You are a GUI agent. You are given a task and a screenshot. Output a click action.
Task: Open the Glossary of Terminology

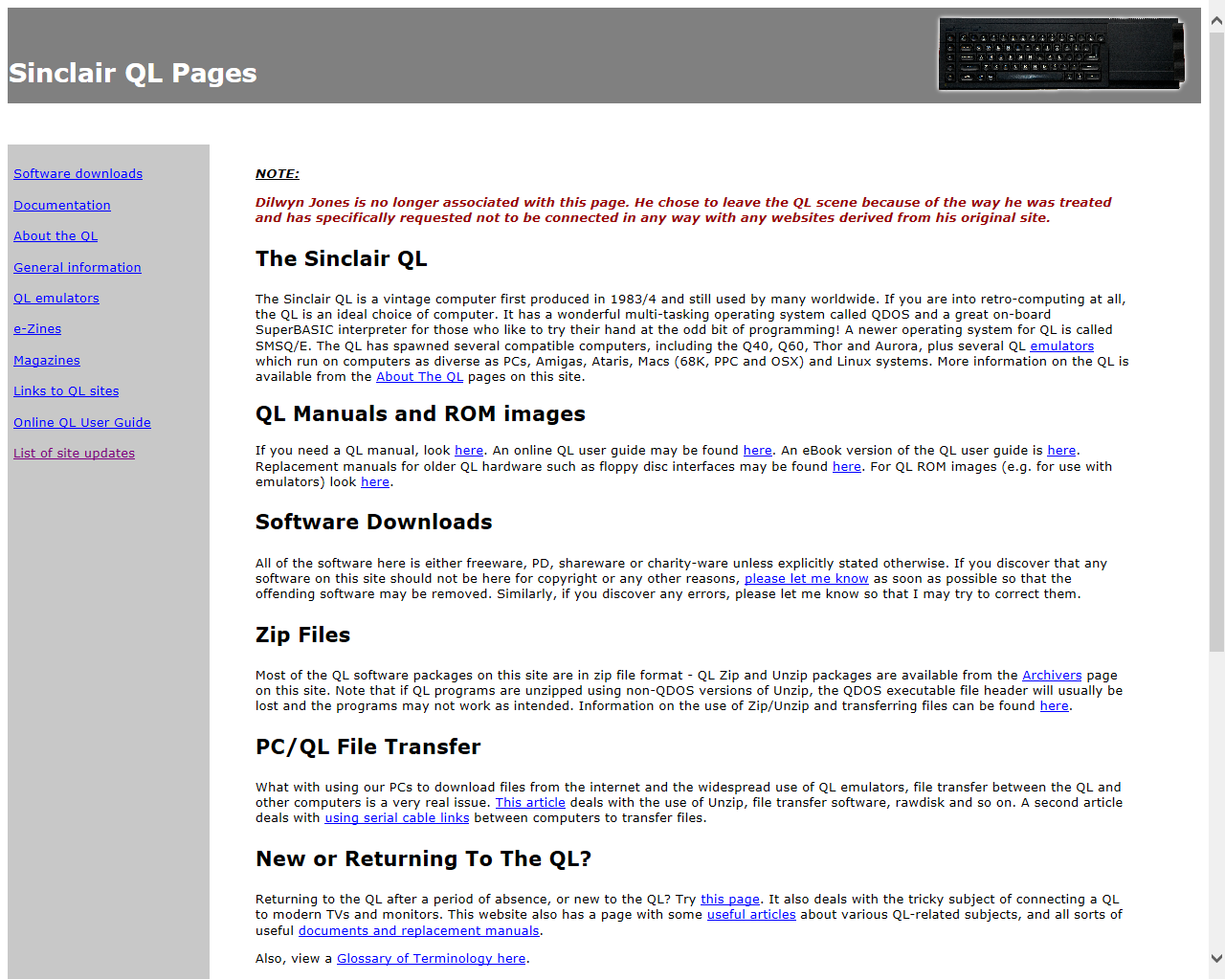pyautogui.click(x=431, y=958)
